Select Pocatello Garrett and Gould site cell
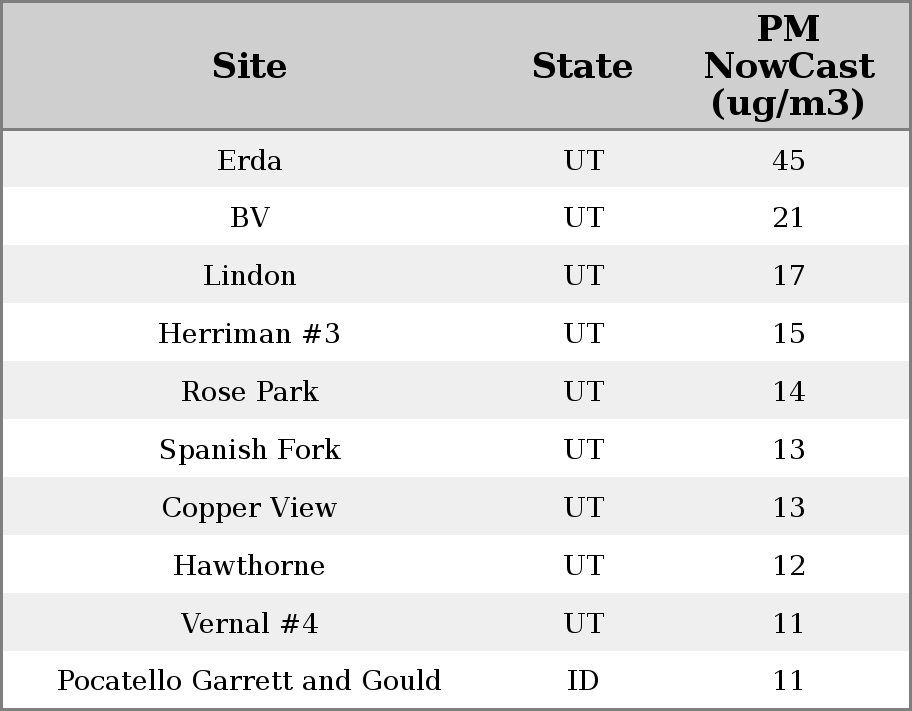Screen dimensions: 912x711 tap(249, 681)
